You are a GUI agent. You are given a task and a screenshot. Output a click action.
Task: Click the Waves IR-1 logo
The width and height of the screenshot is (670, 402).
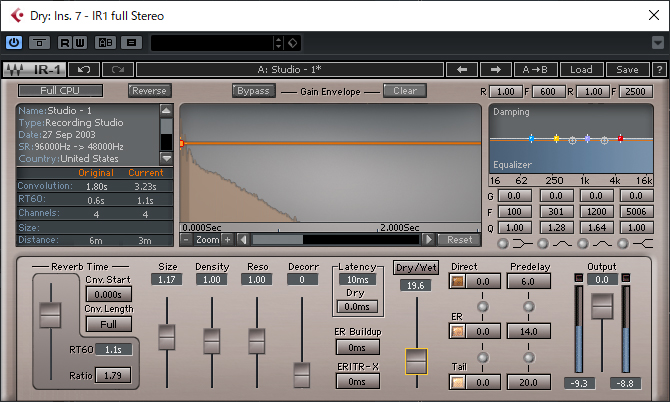click(x=35, y=70)
